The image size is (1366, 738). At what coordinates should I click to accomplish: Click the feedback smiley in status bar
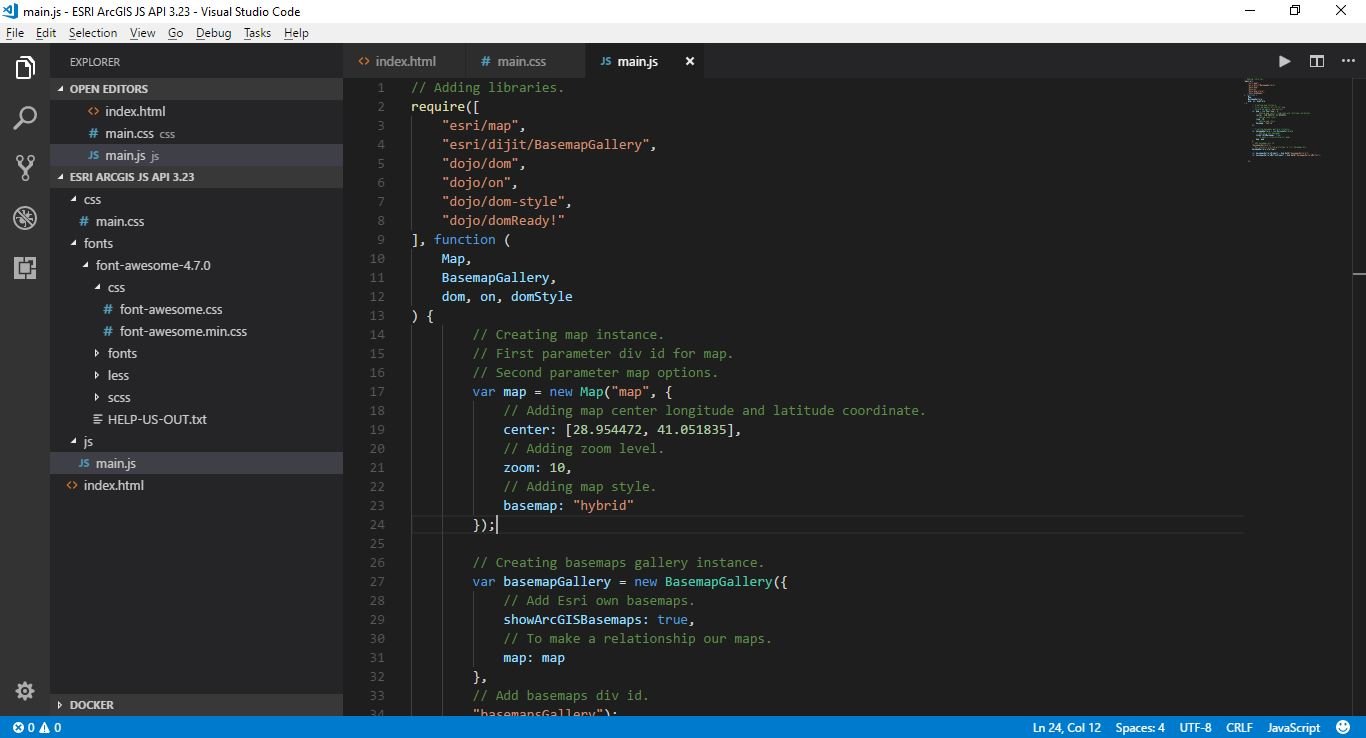1343,728
